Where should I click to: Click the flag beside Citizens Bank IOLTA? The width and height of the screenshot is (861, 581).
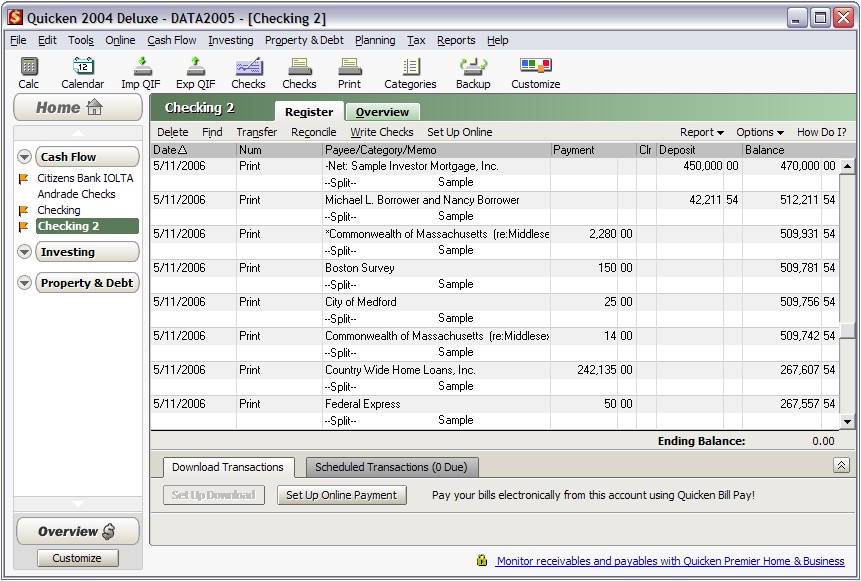23,178
